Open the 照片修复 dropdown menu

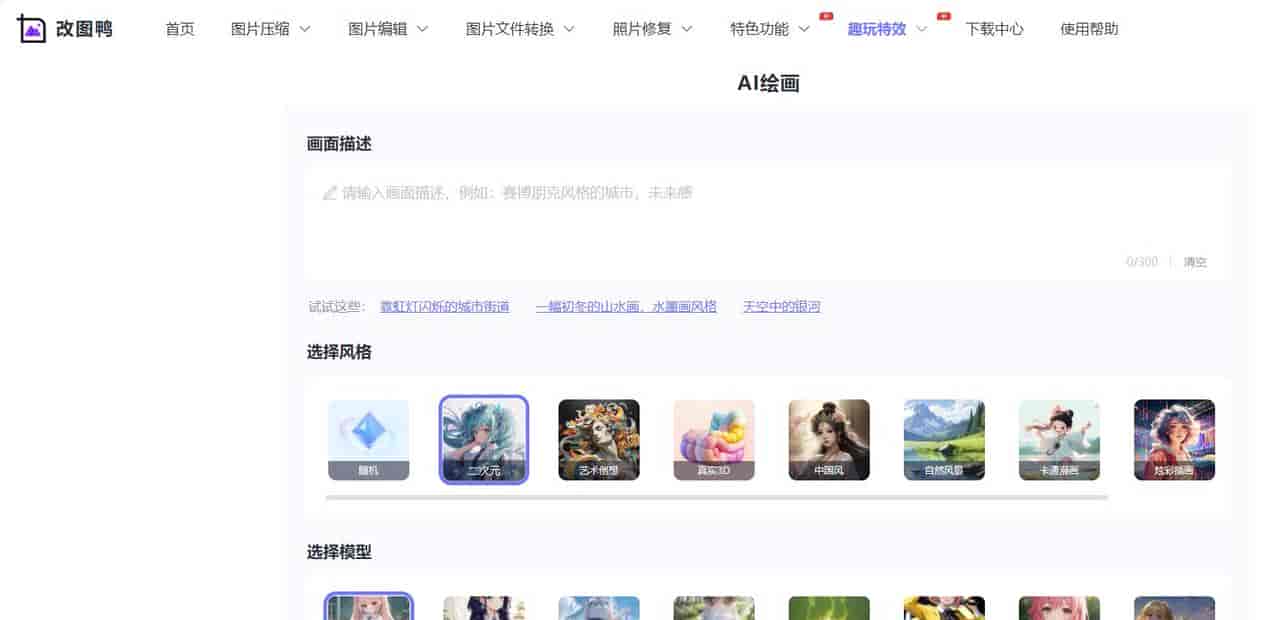pyautogui.click(x=652, y=29)
